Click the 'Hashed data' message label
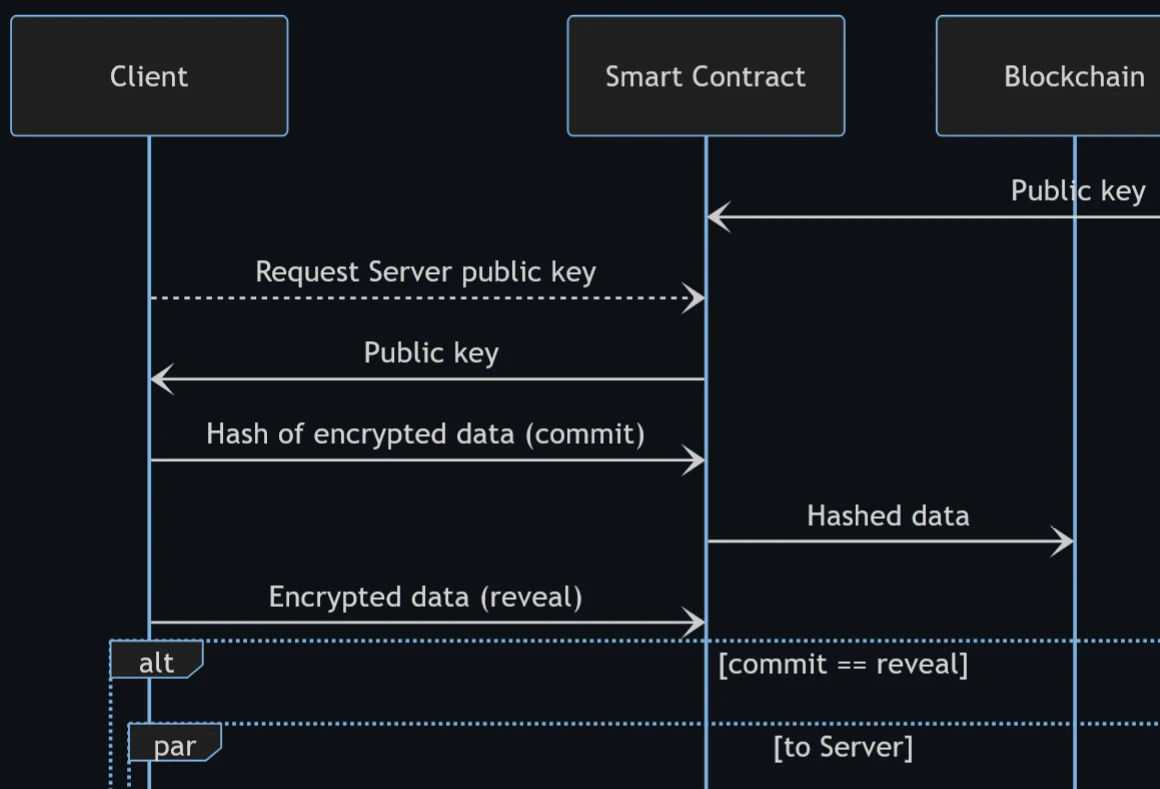 tap(888, 515)
